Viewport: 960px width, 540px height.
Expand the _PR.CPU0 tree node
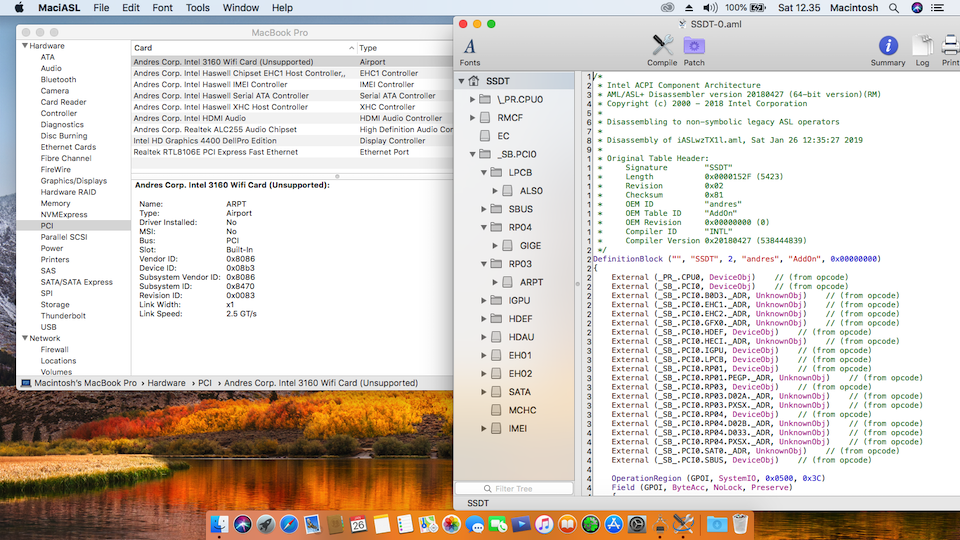tap(473, 100)
